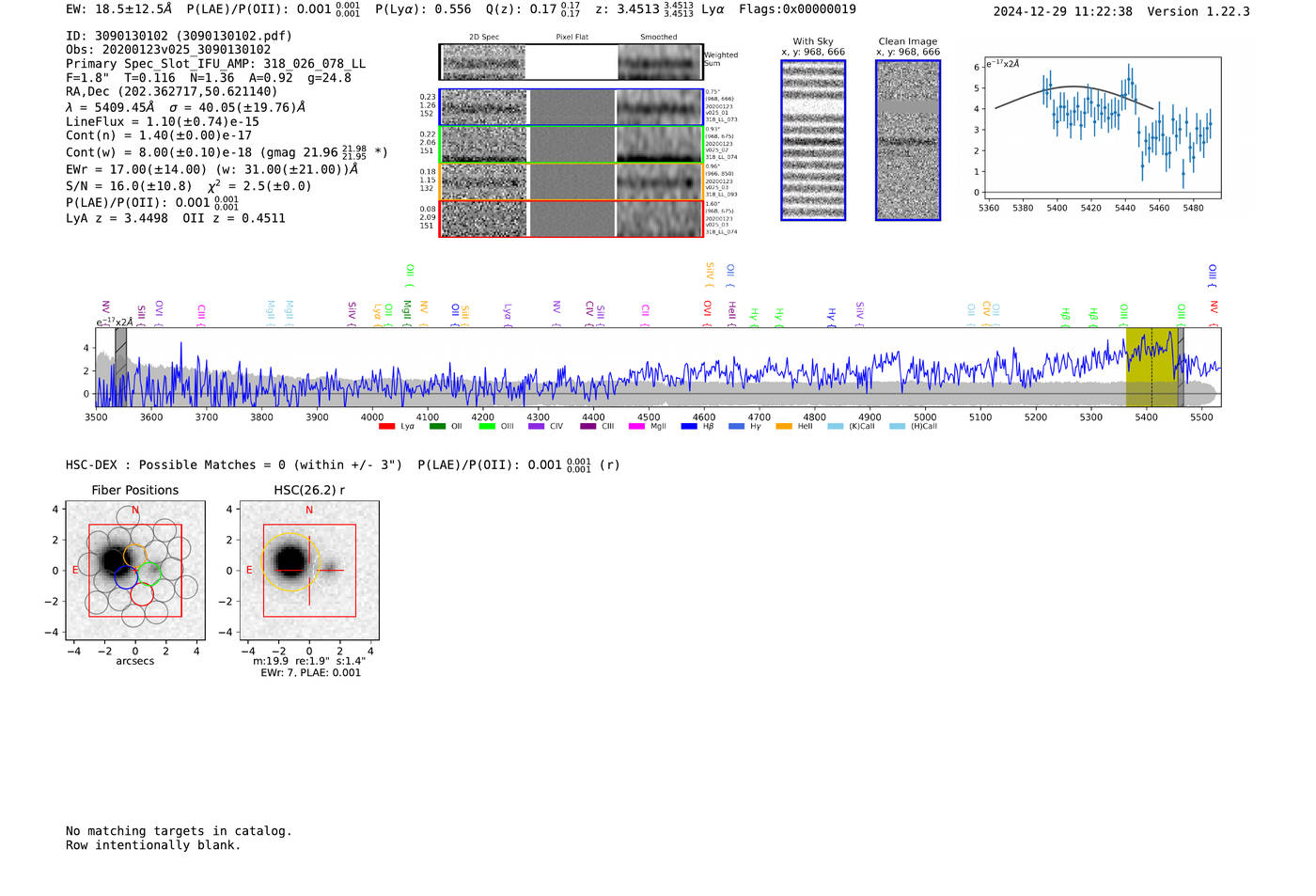
Task: Select the green fiber circle in Fiber Positions
Action: pyautogui.click(x=150, y=571)
